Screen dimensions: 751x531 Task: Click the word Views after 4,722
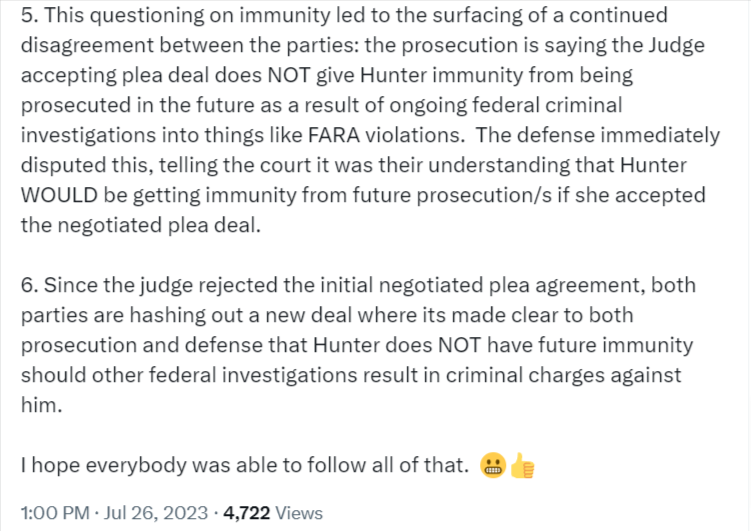point(299,513)
